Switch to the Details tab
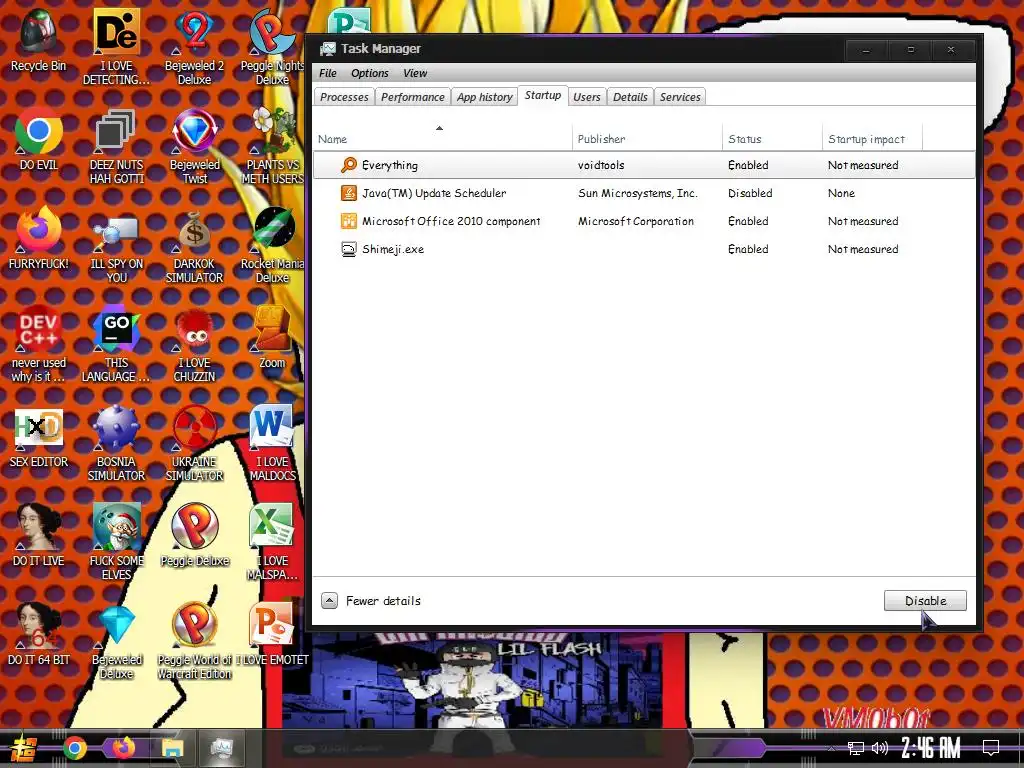1024x768 pixels. 630,97
